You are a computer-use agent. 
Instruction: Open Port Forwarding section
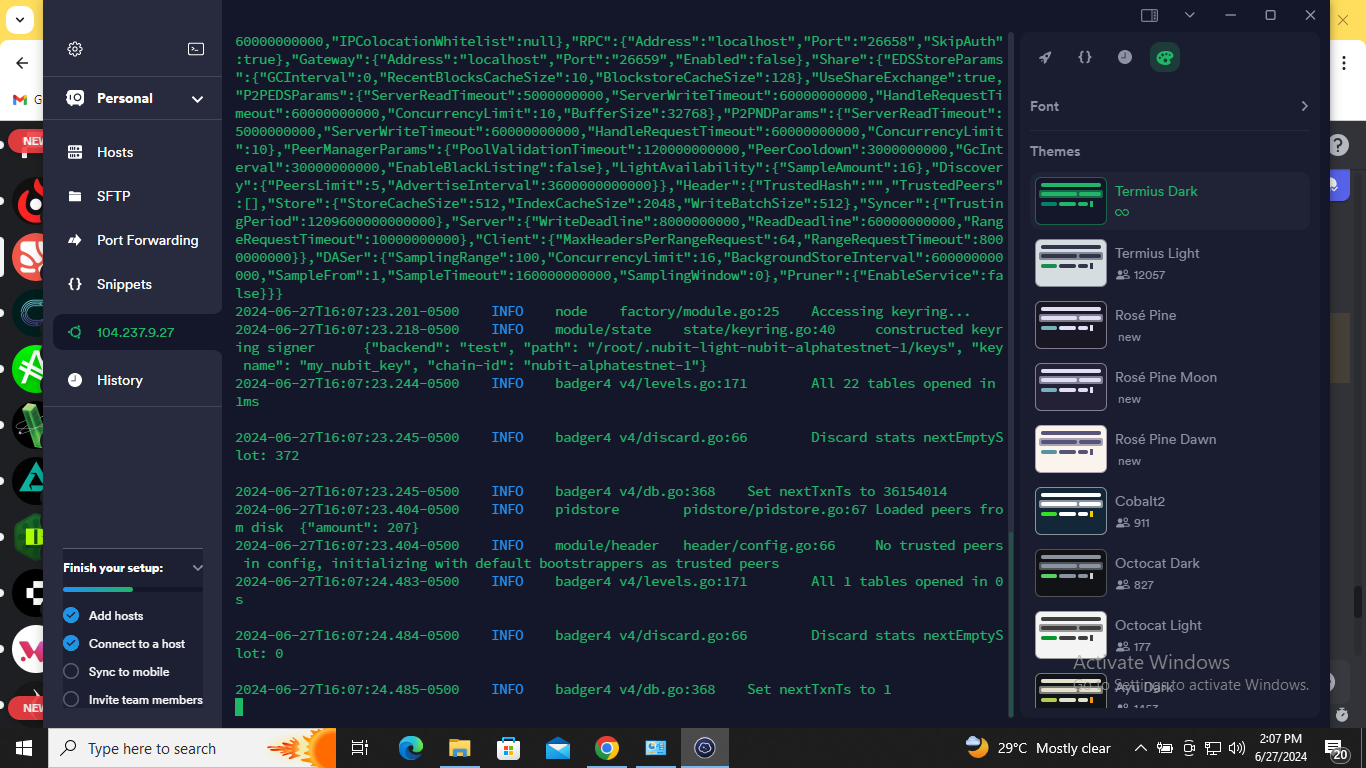coord(132,240)
